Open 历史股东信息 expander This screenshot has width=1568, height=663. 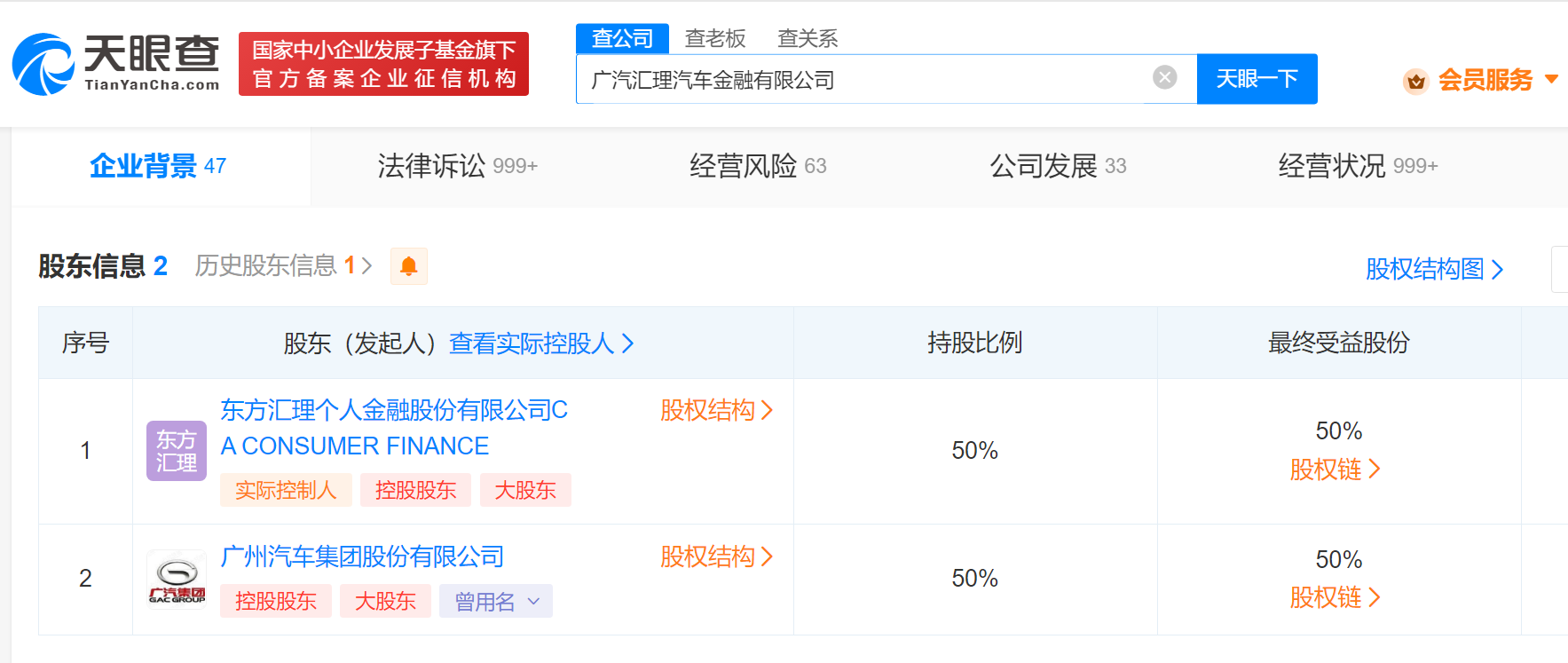coord(283,265)
